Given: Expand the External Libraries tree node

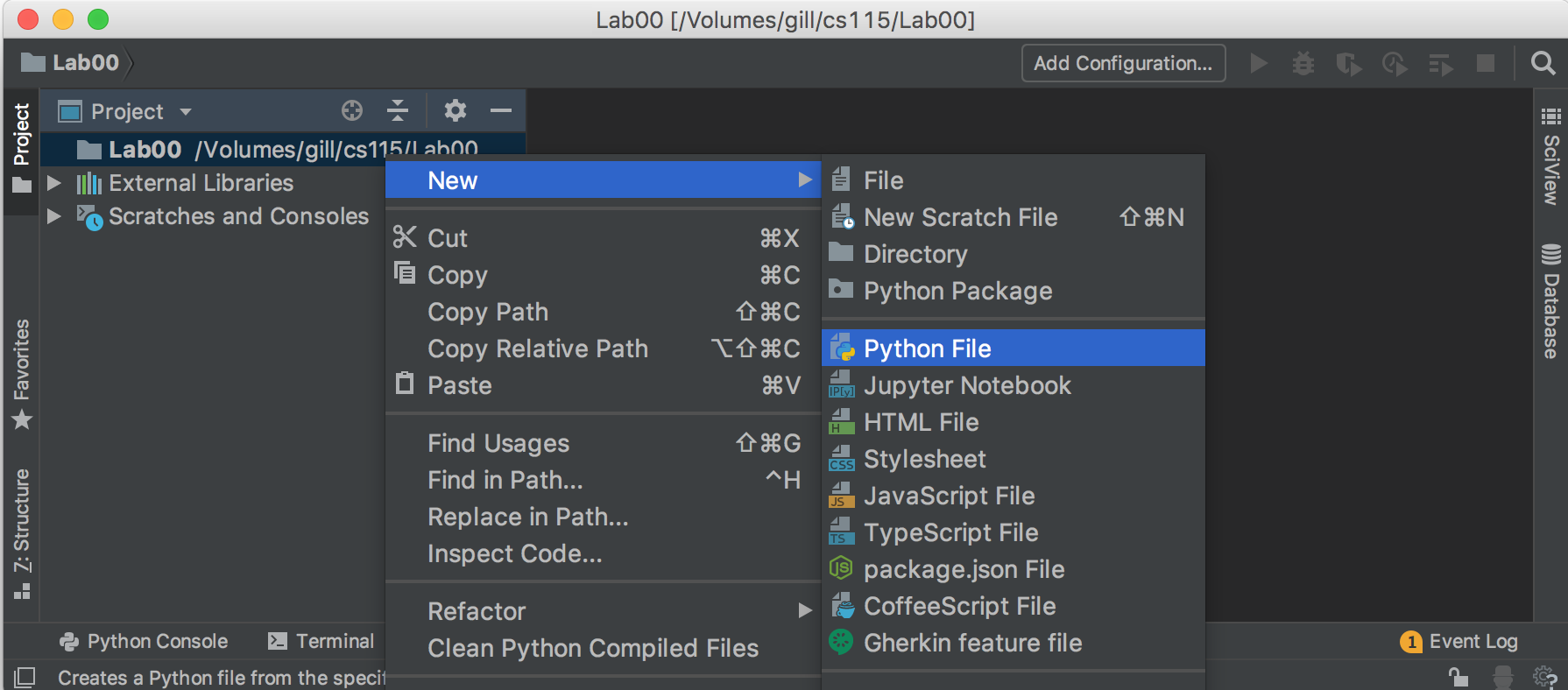Looking at the screenshot, I should [x=54, y=183].
